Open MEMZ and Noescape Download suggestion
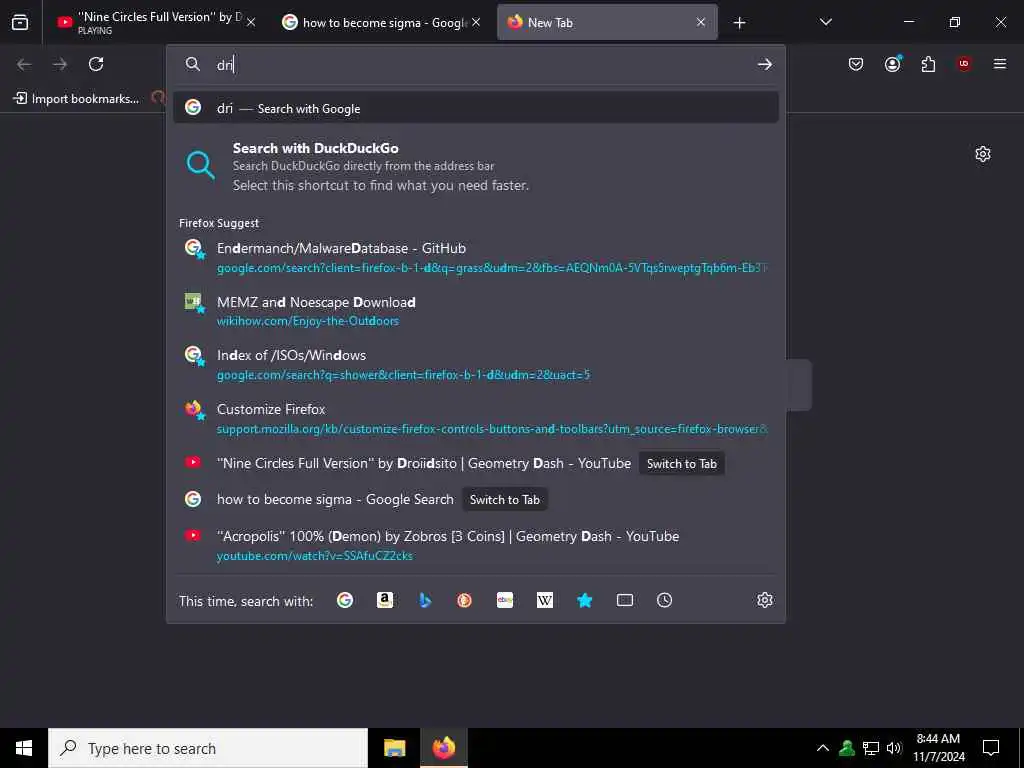This screenshot has width=1024, height=768. [475, 311]
